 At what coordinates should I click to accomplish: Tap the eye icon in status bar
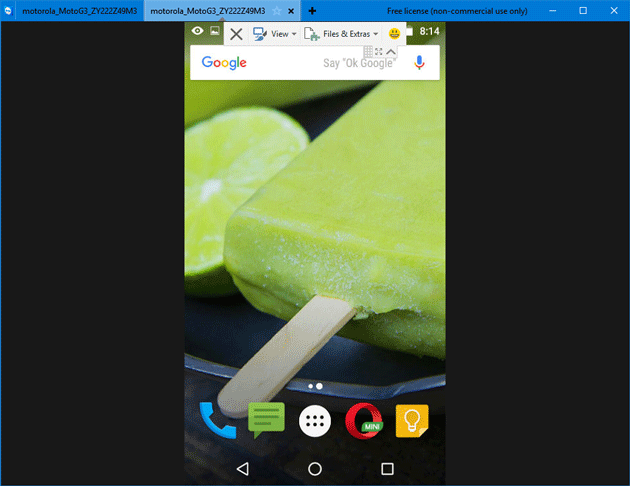197,31
